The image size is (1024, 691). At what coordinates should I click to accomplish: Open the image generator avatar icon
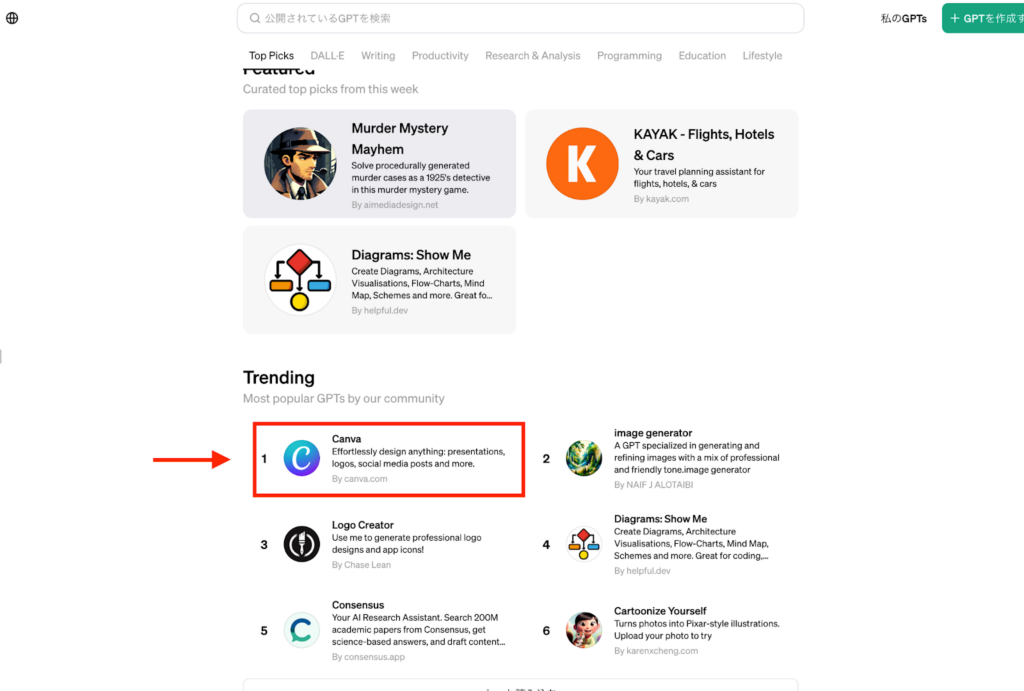[x=583, y=458]
